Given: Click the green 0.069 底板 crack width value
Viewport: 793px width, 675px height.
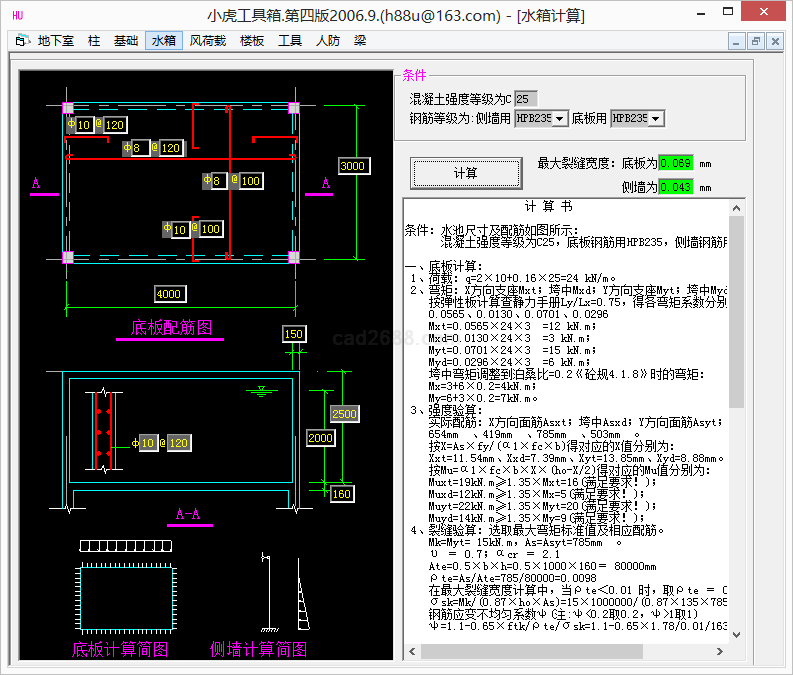Looking at the screenshot, I should (x=675, y=163).
